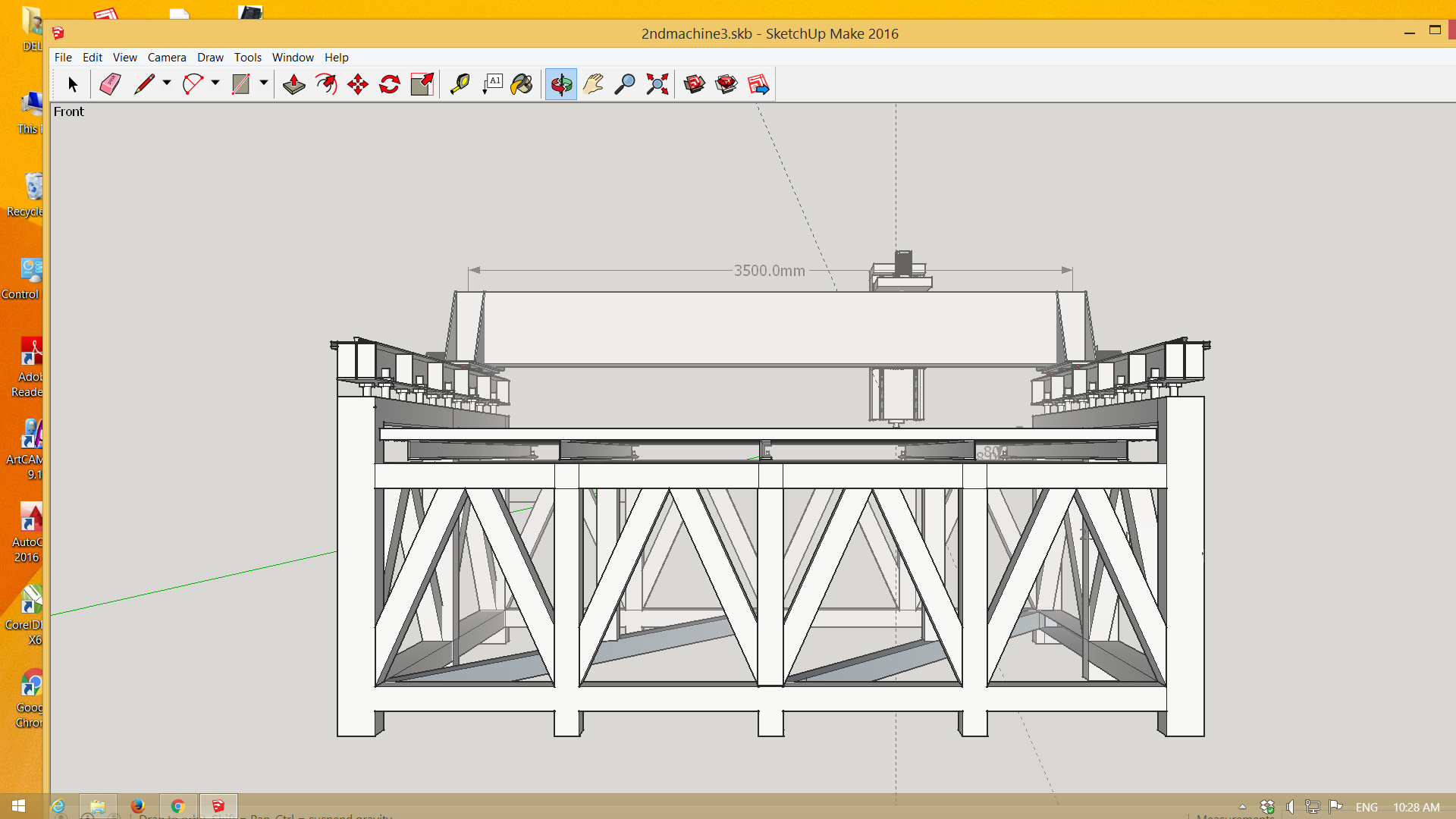Pick the Tape Measure tool
The image size is (1456, 819).
pos(460,84)
